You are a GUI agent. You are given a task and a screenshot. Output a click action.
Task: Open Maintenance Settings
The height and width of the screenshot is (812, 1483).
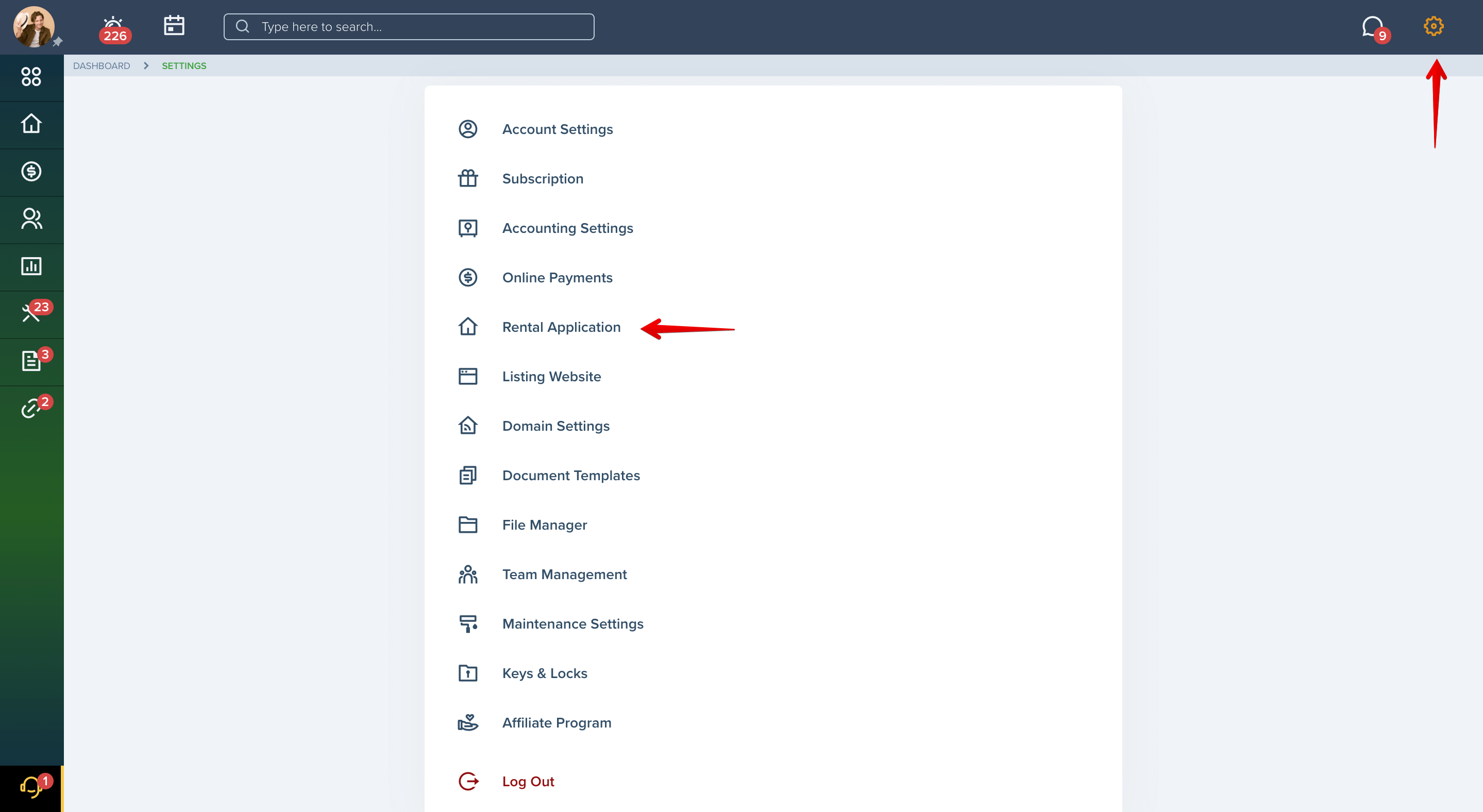tap(572, 624)
